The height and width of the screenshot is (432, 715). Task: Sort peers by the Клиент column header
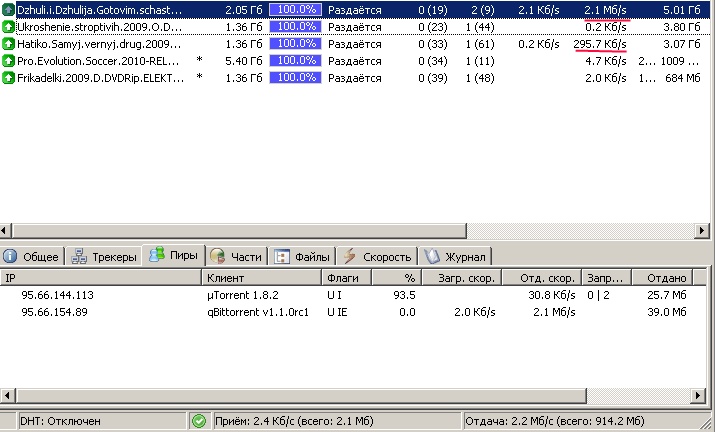pyautogui.click(x=260, y=278)
